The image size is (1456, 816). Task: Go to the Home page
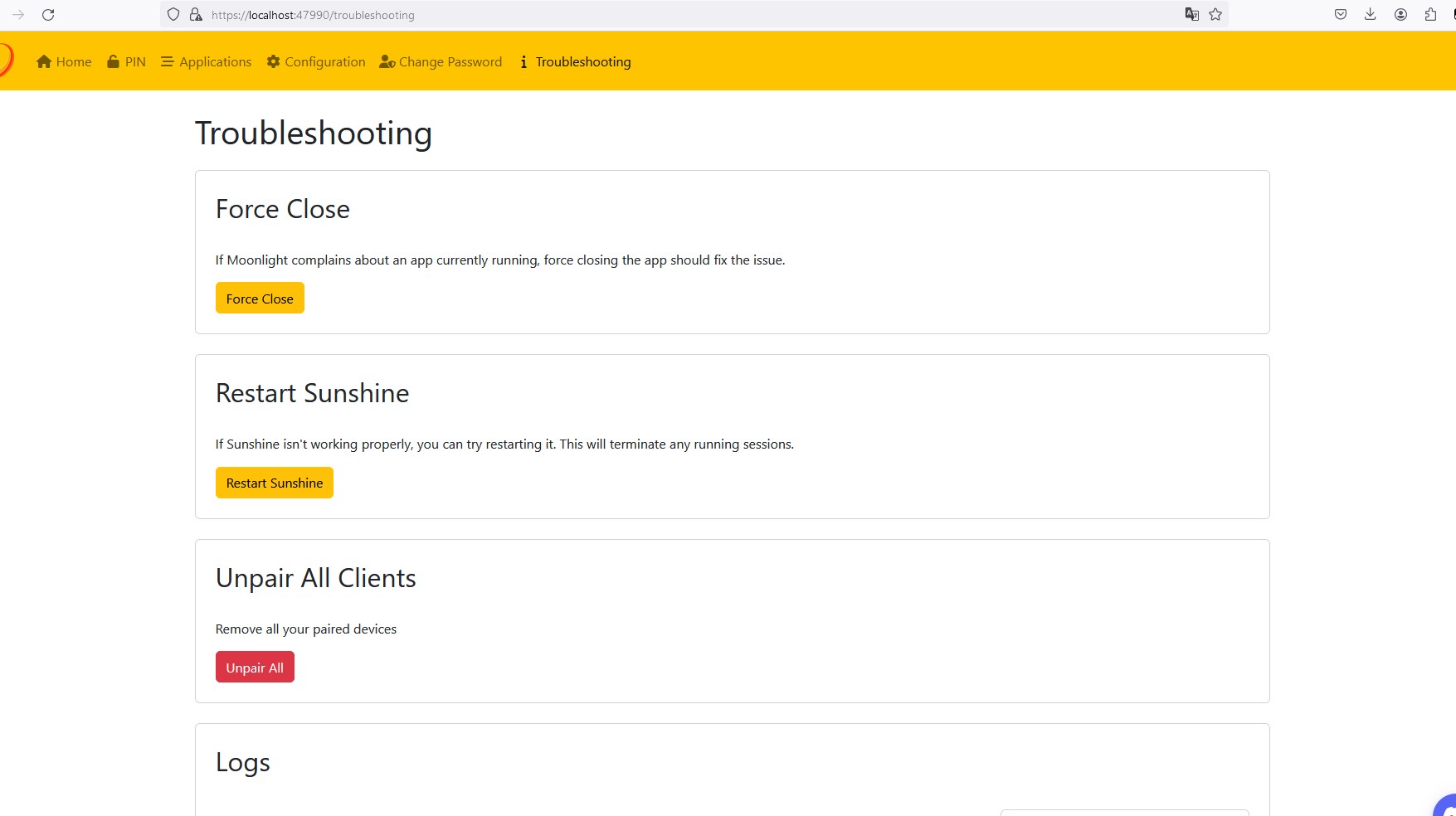coord(64,62)
